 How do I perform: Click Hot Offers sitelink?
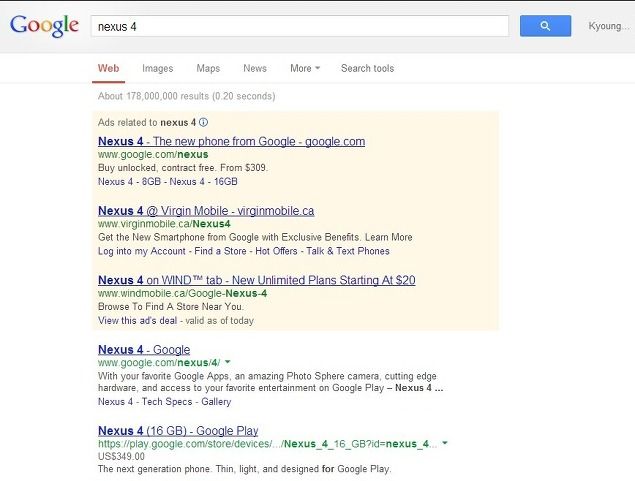point(276,251)
